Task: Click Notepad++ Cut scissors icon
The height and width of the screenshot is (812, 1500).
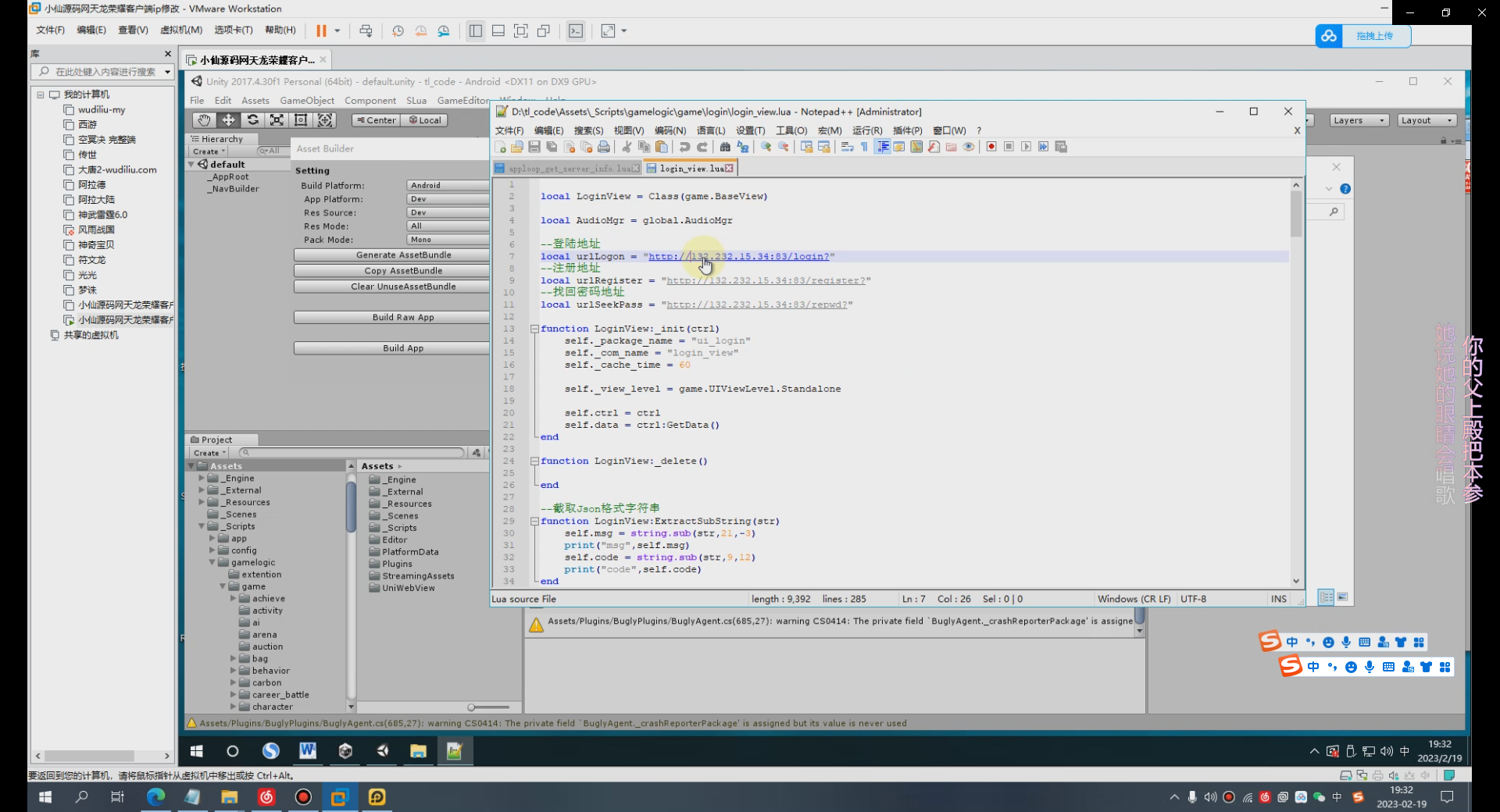Action: coord(627,147)
